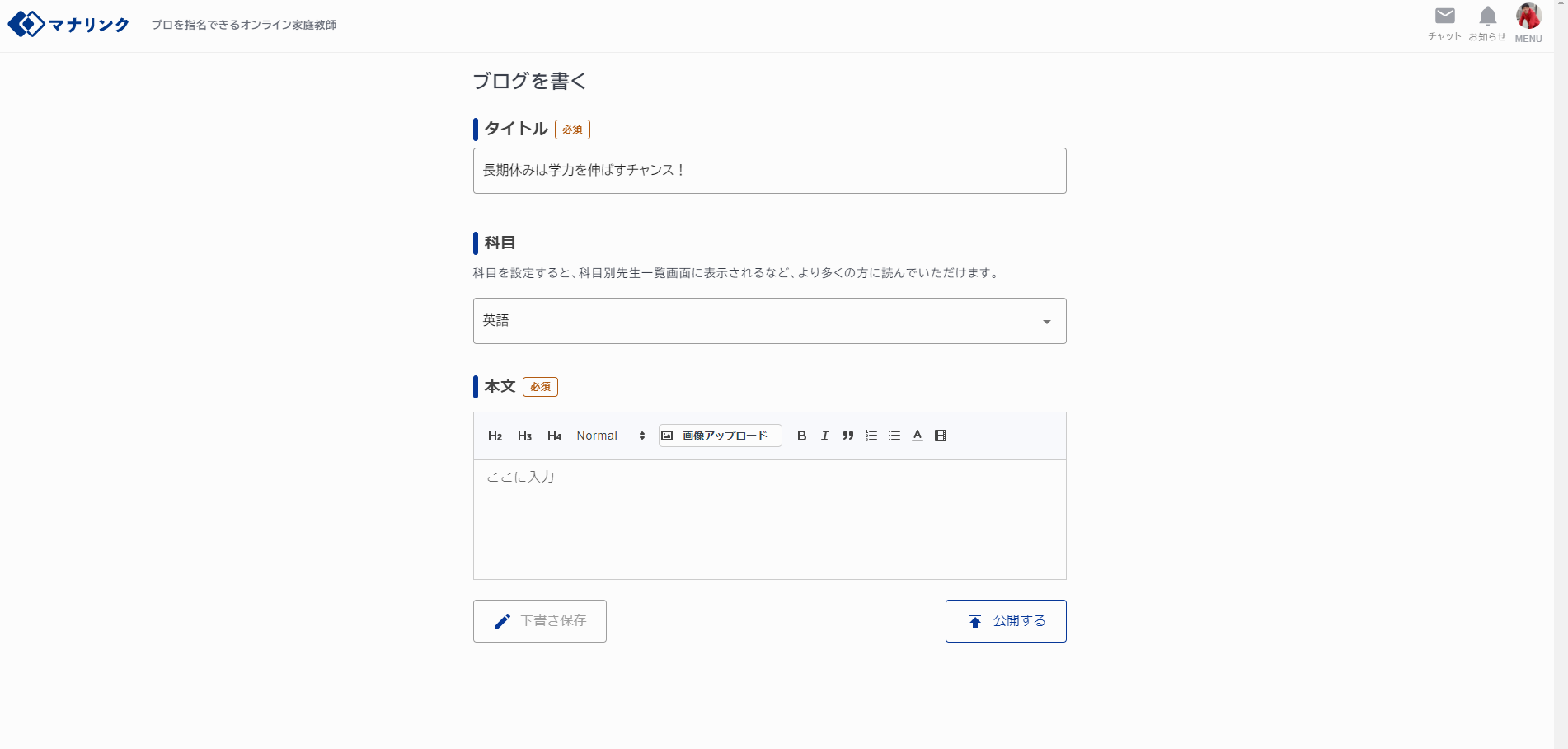Image resolution: width=1568 pixels, height=749 pixels.
Task: Open the Normal text size dropdown
Action: (611, 436)
